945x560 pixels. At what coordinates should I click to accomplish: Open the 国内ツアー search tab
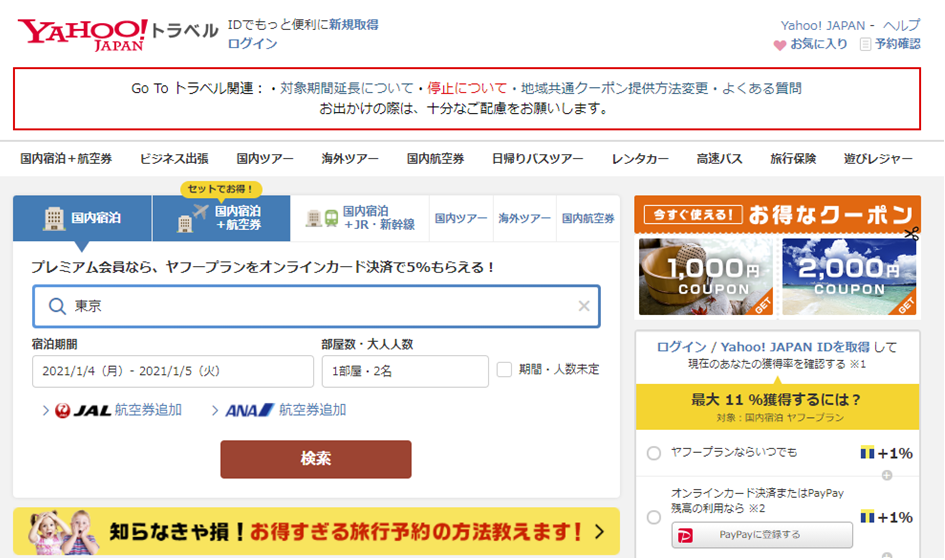(461, 218)
